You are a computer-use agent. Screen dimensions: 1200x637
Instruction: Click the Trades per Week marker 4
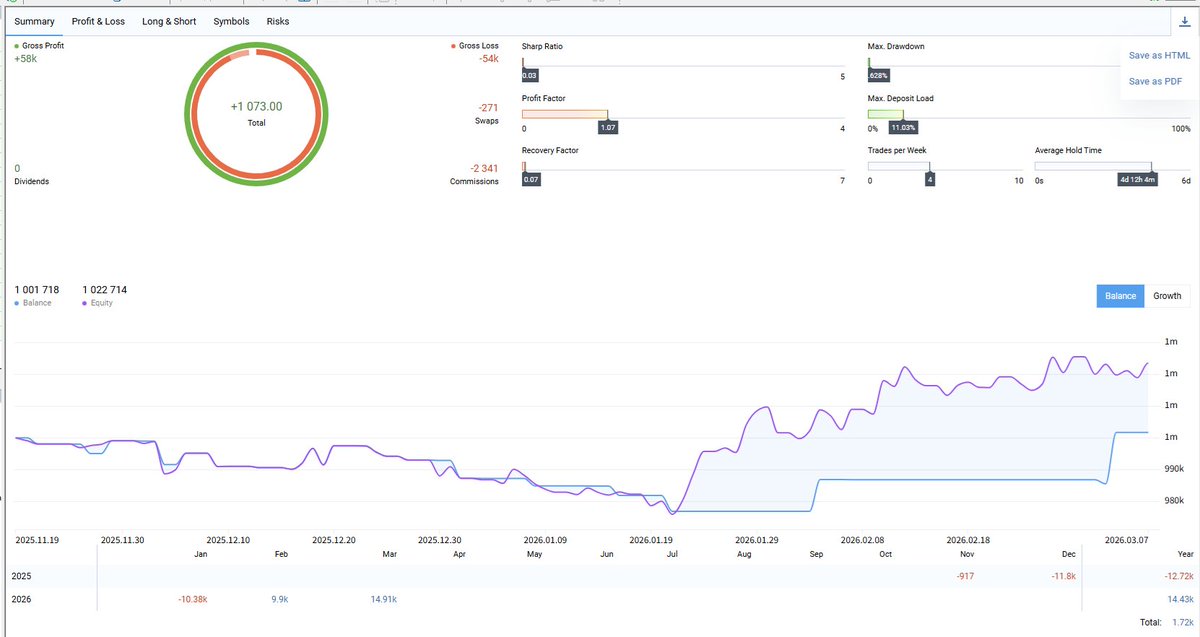tap(930, 179)
